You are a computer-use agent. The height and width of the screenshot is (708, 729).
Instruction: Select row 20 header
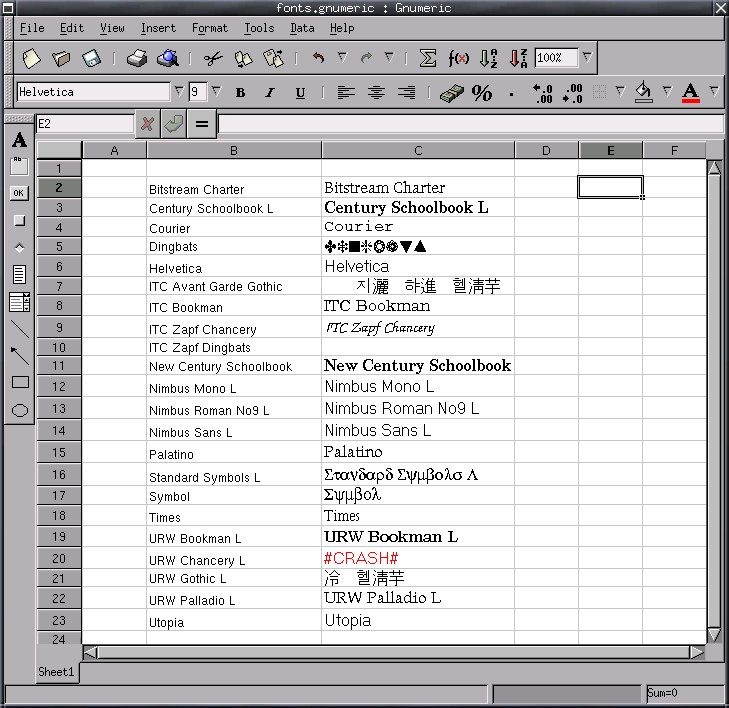[59, 558]
